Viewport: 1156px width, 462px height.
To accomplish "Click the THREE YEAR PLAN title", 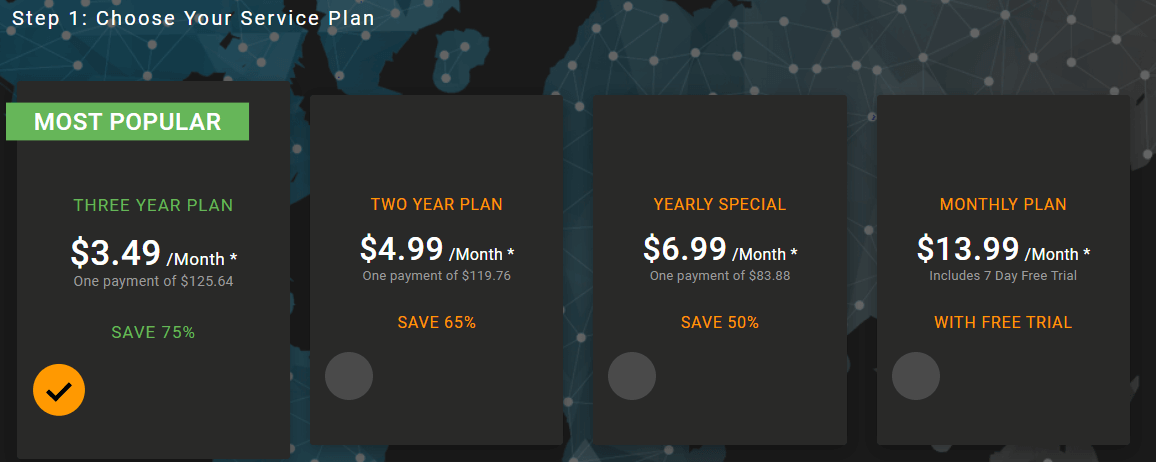I will (153, 206).
